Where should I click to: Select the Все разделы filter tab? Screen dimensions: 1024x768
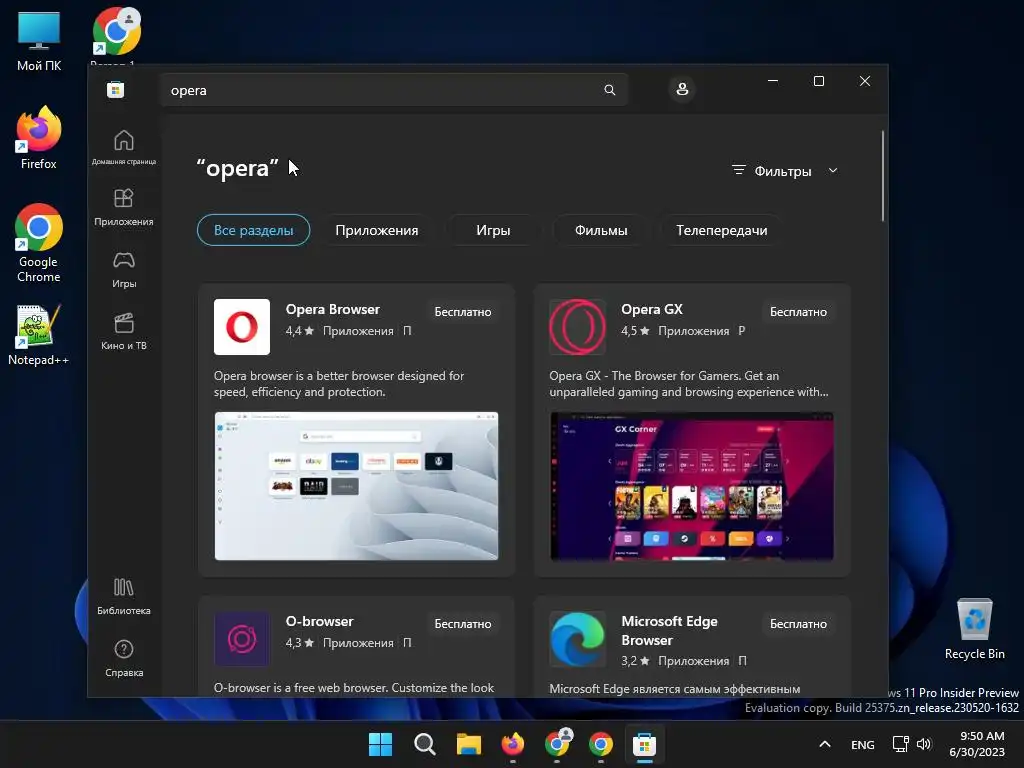click(x=253, y=230)
